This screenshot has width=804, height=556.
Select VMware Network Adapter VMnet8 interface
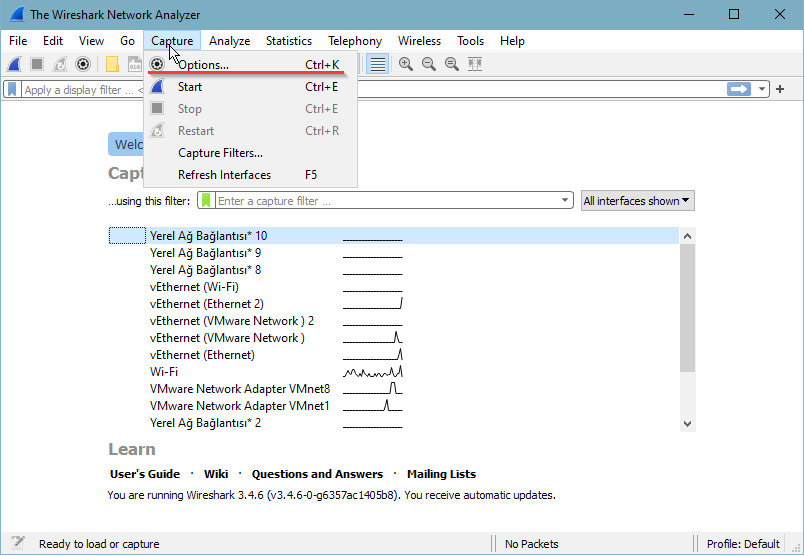point(393,389)
